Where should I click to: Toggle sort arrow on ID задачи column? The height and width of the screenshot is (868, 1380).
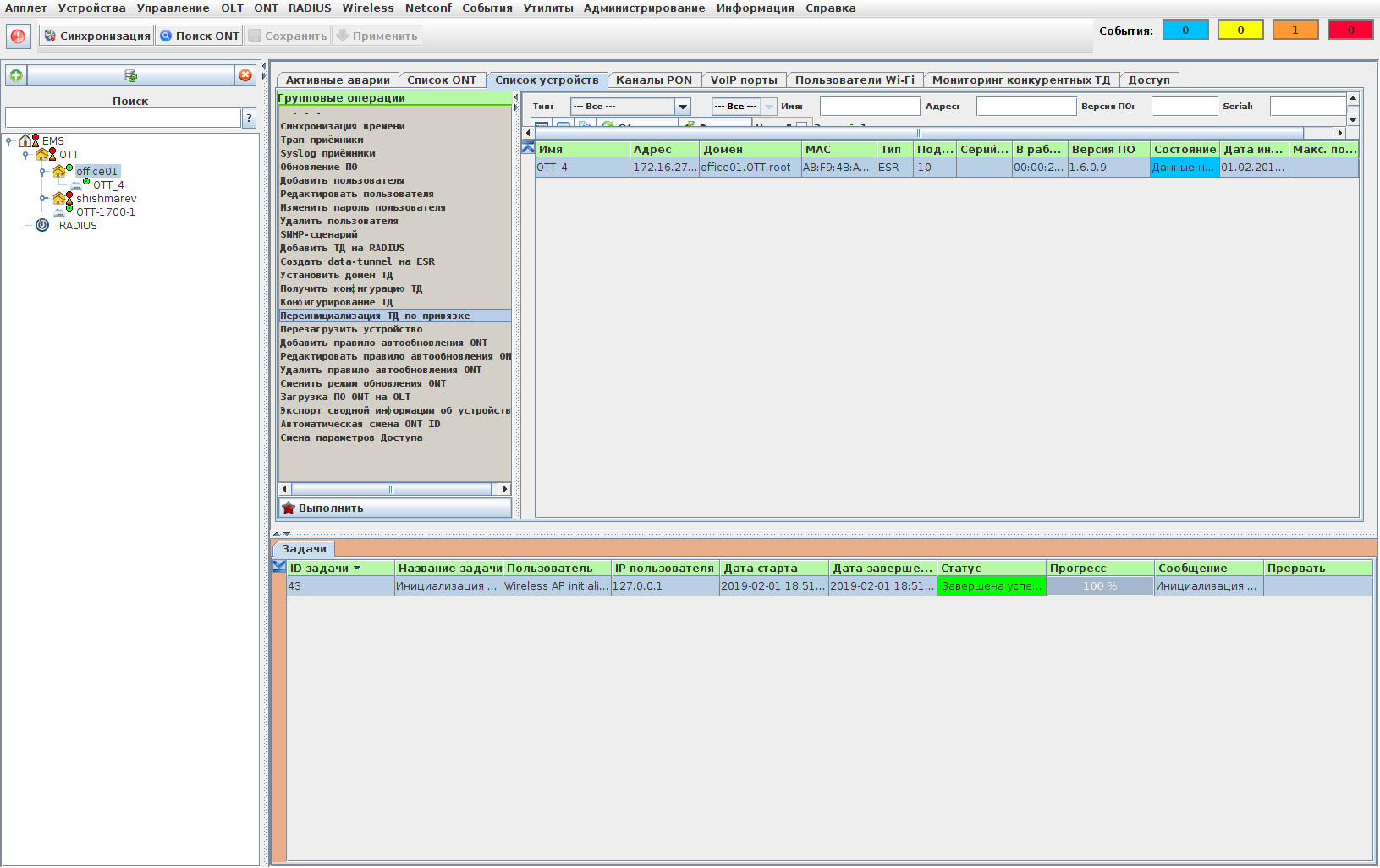pos(357,568)
